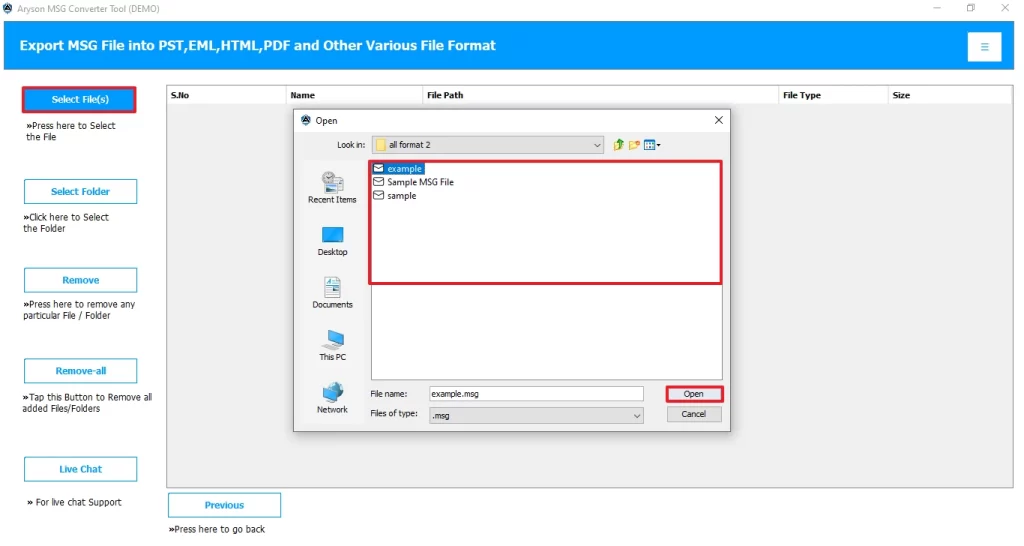
Task: Close the Aryson MSG Converter window
Action: click(x=1005, y=8)
